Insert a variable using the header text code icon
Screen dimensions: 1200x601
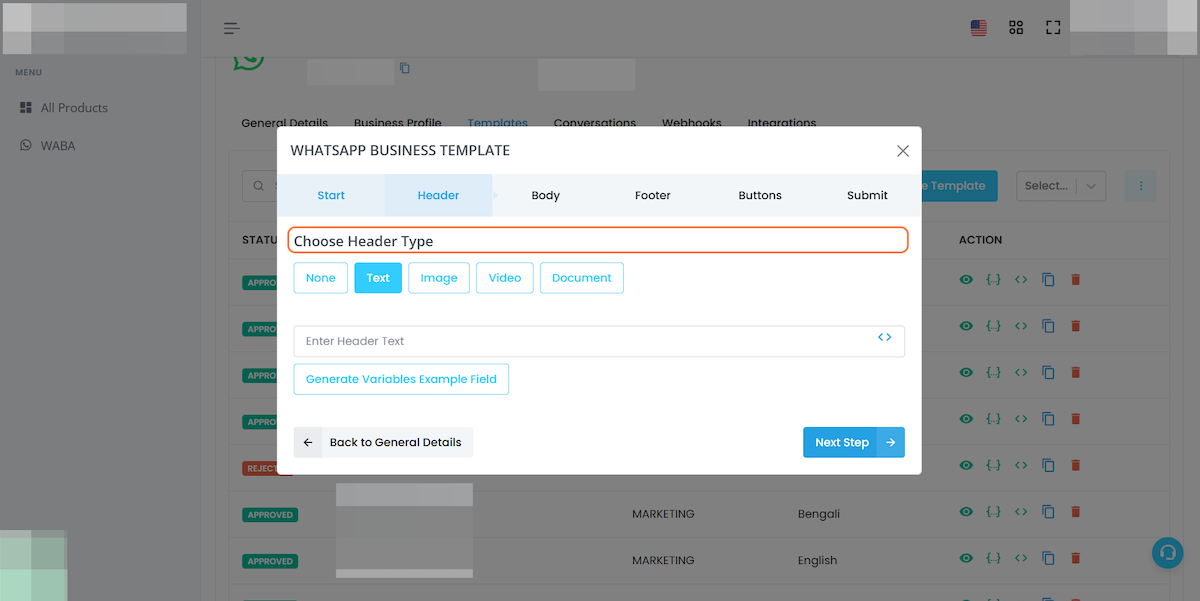pos(885,338)
